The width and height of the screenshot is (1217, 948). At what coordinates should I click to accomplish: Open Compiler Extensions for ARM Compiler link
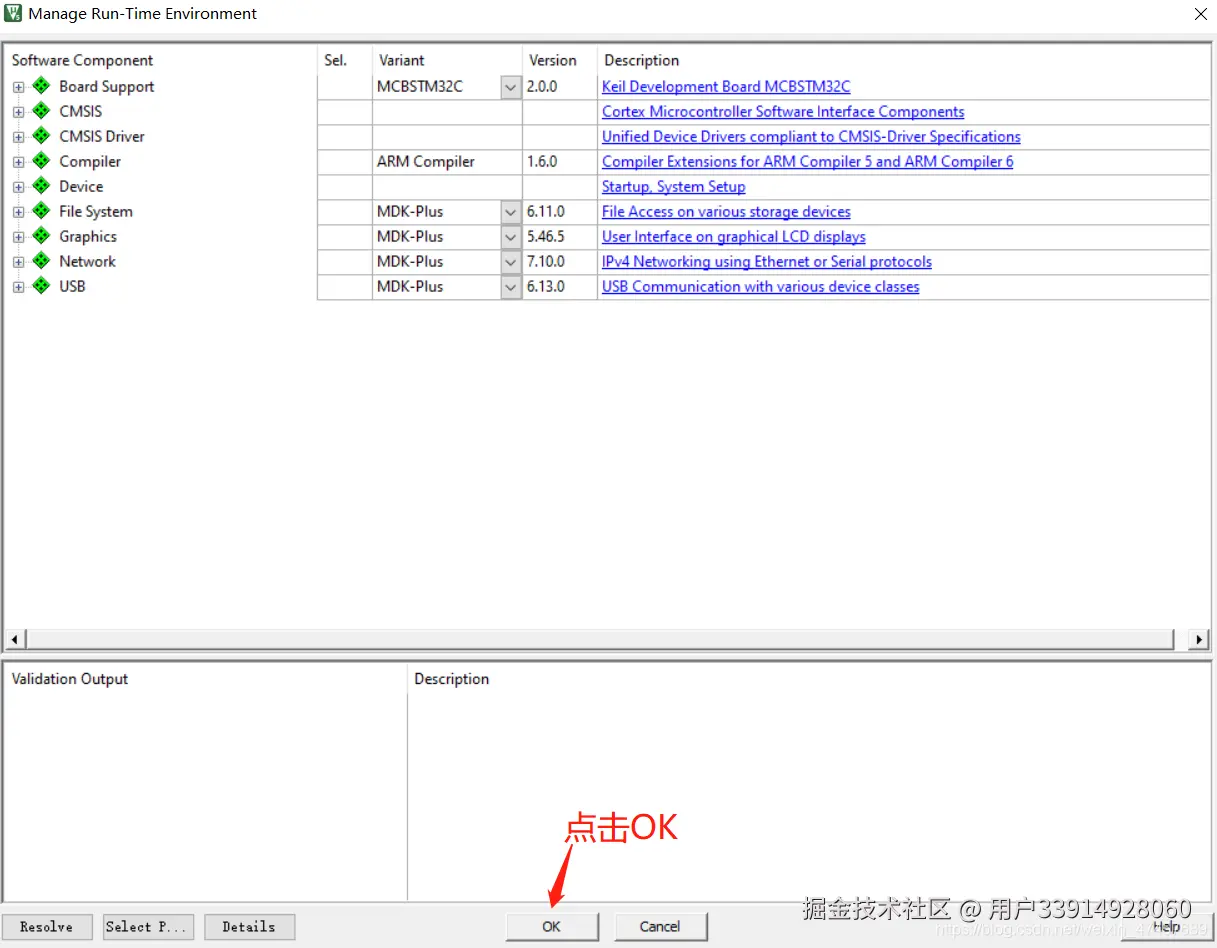pyautogui.click(x=807, y=162)
